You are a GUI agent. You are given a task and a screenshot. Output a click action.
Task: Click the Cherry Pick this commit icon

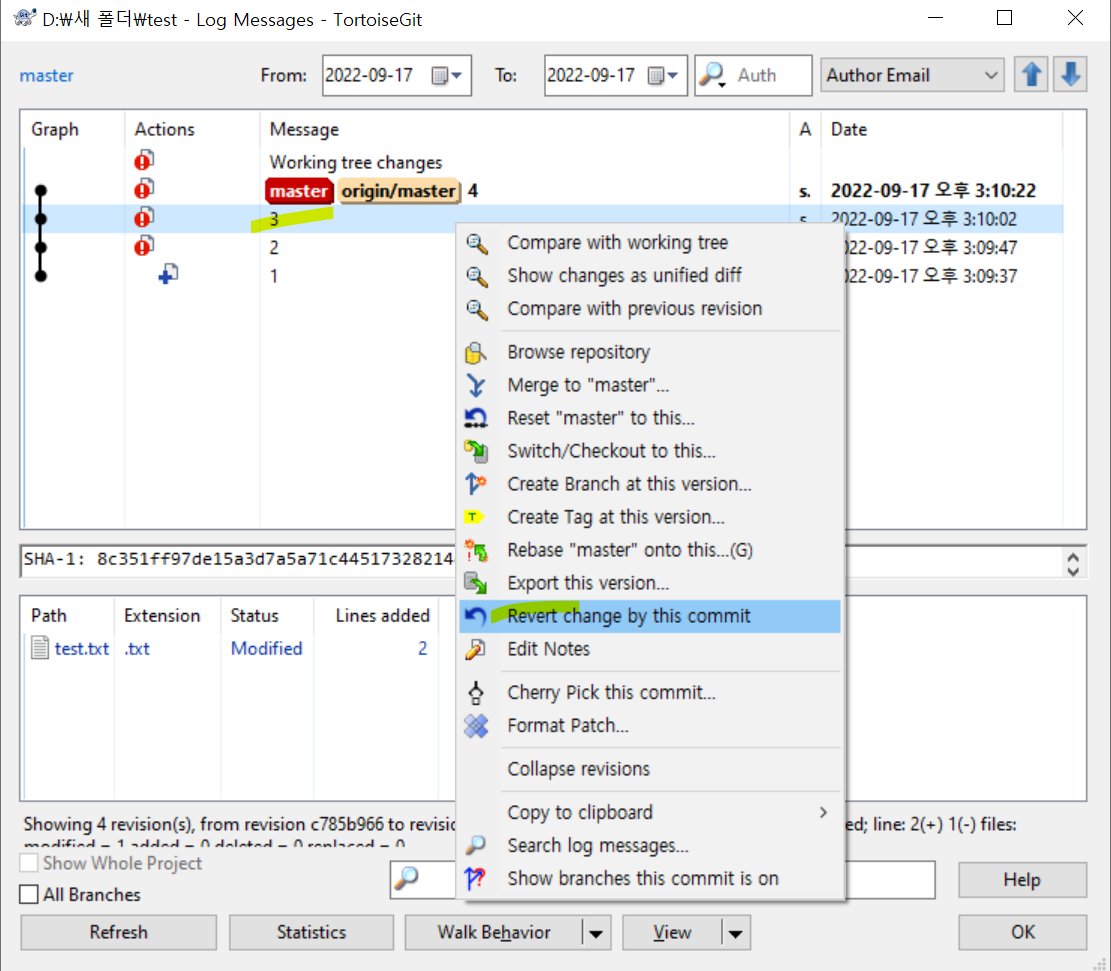pyautogui.click(x=476, y=692)
